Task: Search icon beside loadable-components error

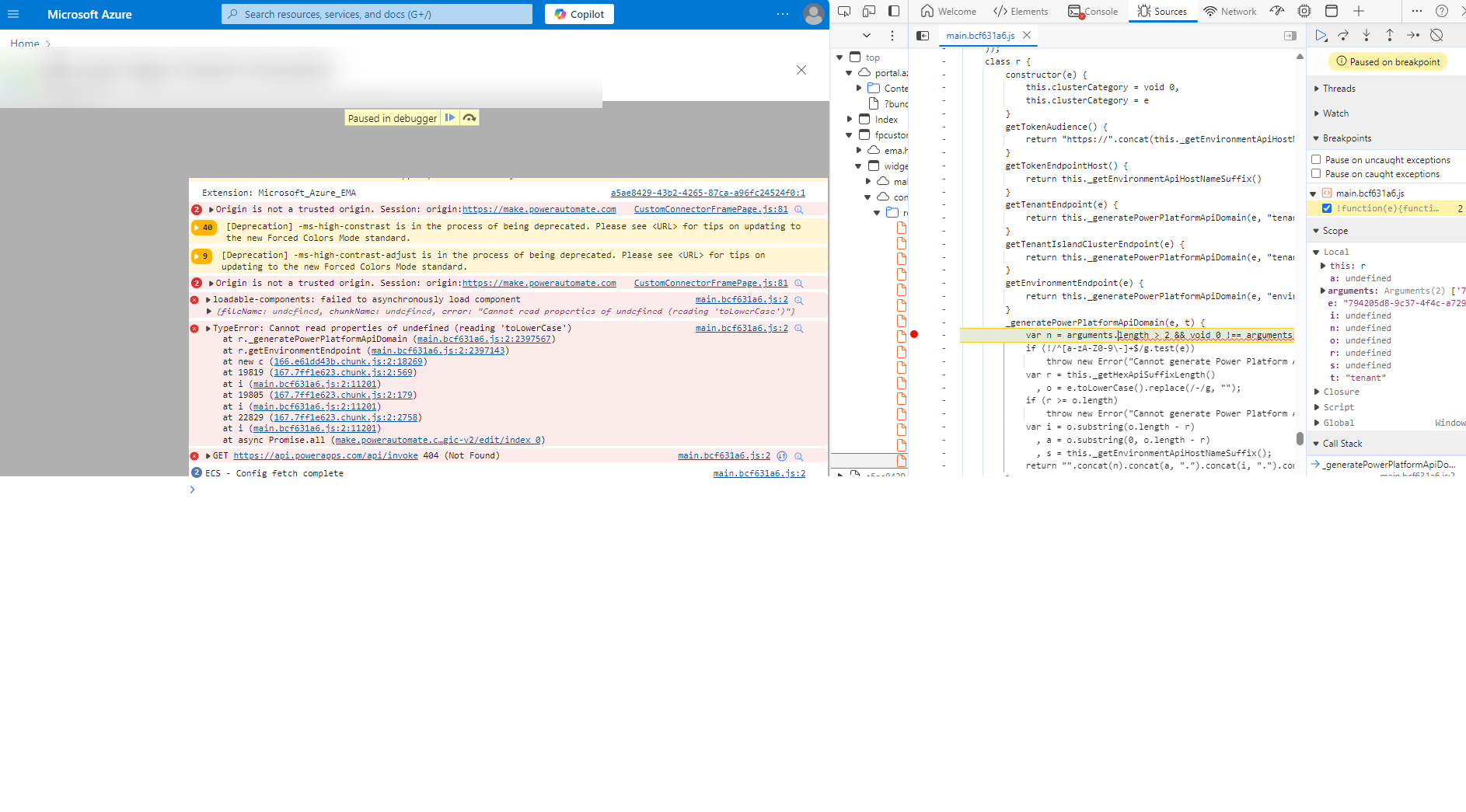Action: coord(798,300)
